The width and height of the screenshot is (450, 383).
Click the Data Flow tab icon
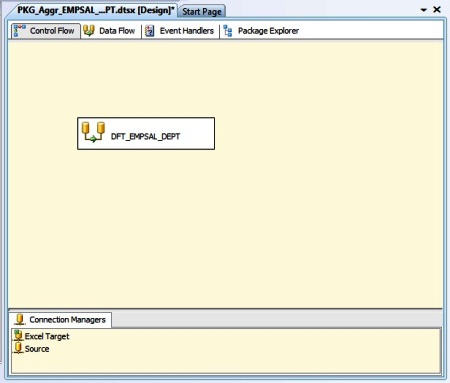point(89,31)
